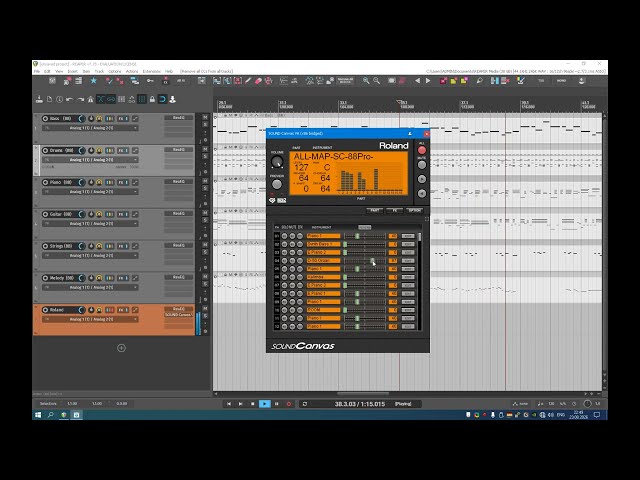Open the Actions menu
640x480 pixels.
tap(132, 71)
